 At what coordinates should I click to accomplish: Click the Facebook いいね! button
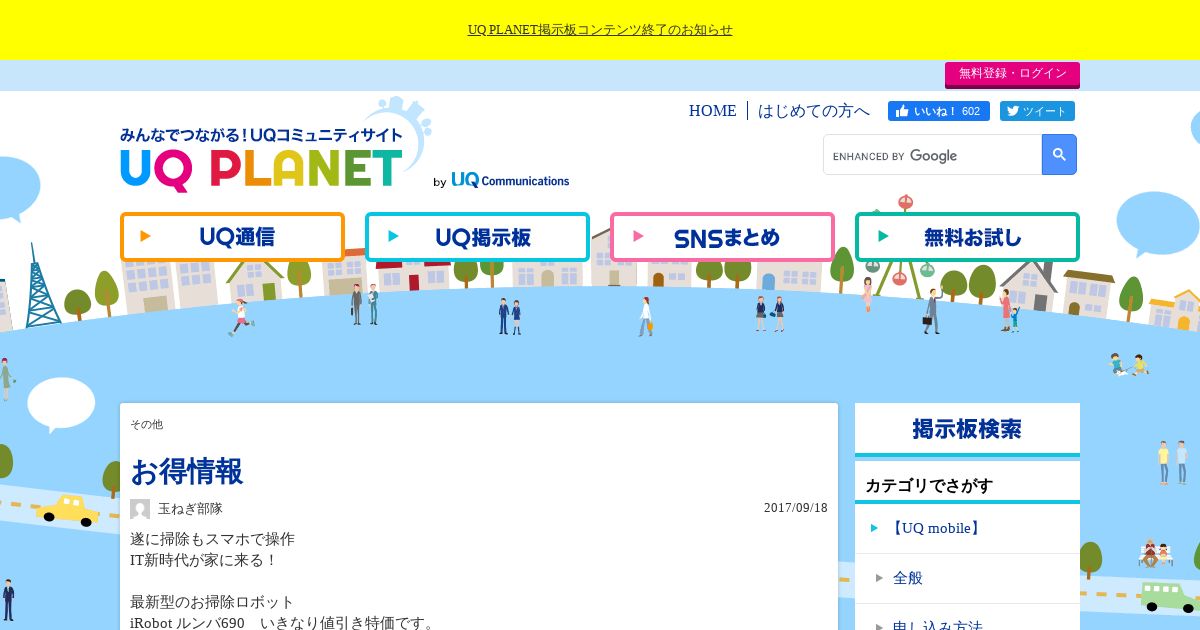tap(939, 111)
